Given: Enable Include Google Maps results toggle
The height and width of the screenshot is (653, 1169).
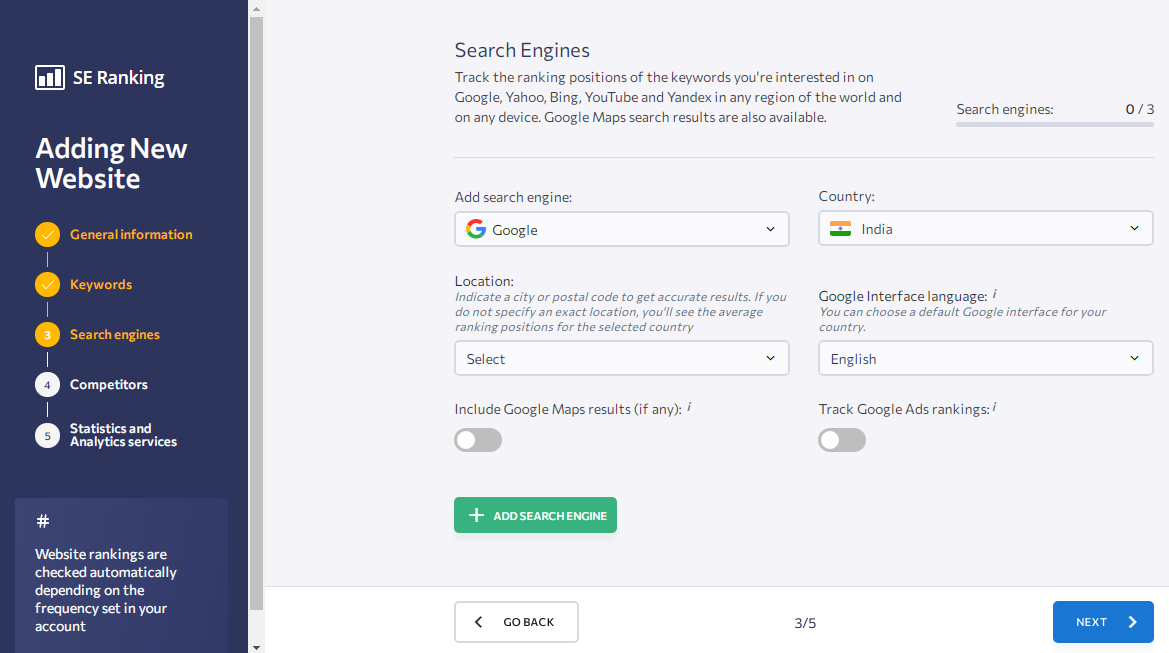Looking at the screenshot, I should 478,440.
